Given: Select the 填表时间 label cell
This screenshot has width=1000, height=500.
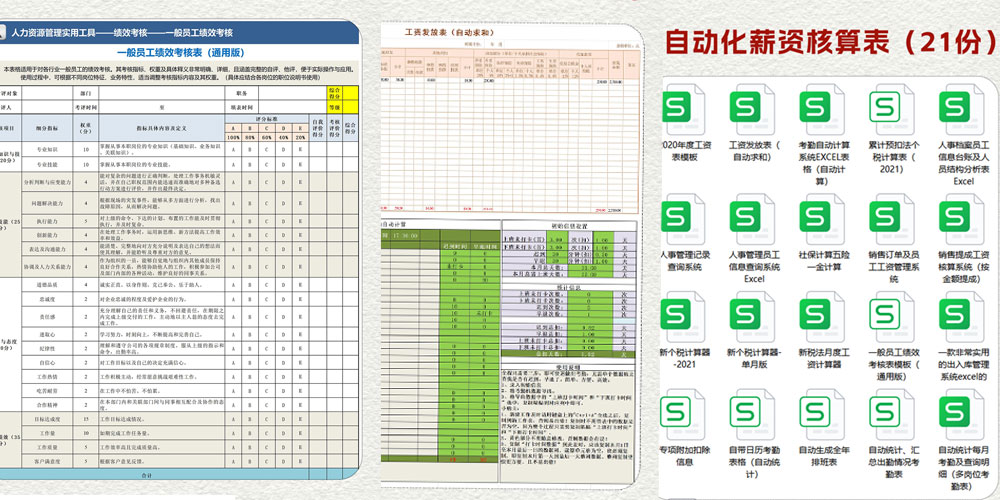Looking at the screenshot, I should pyautogui.click(x=242, y=107).
